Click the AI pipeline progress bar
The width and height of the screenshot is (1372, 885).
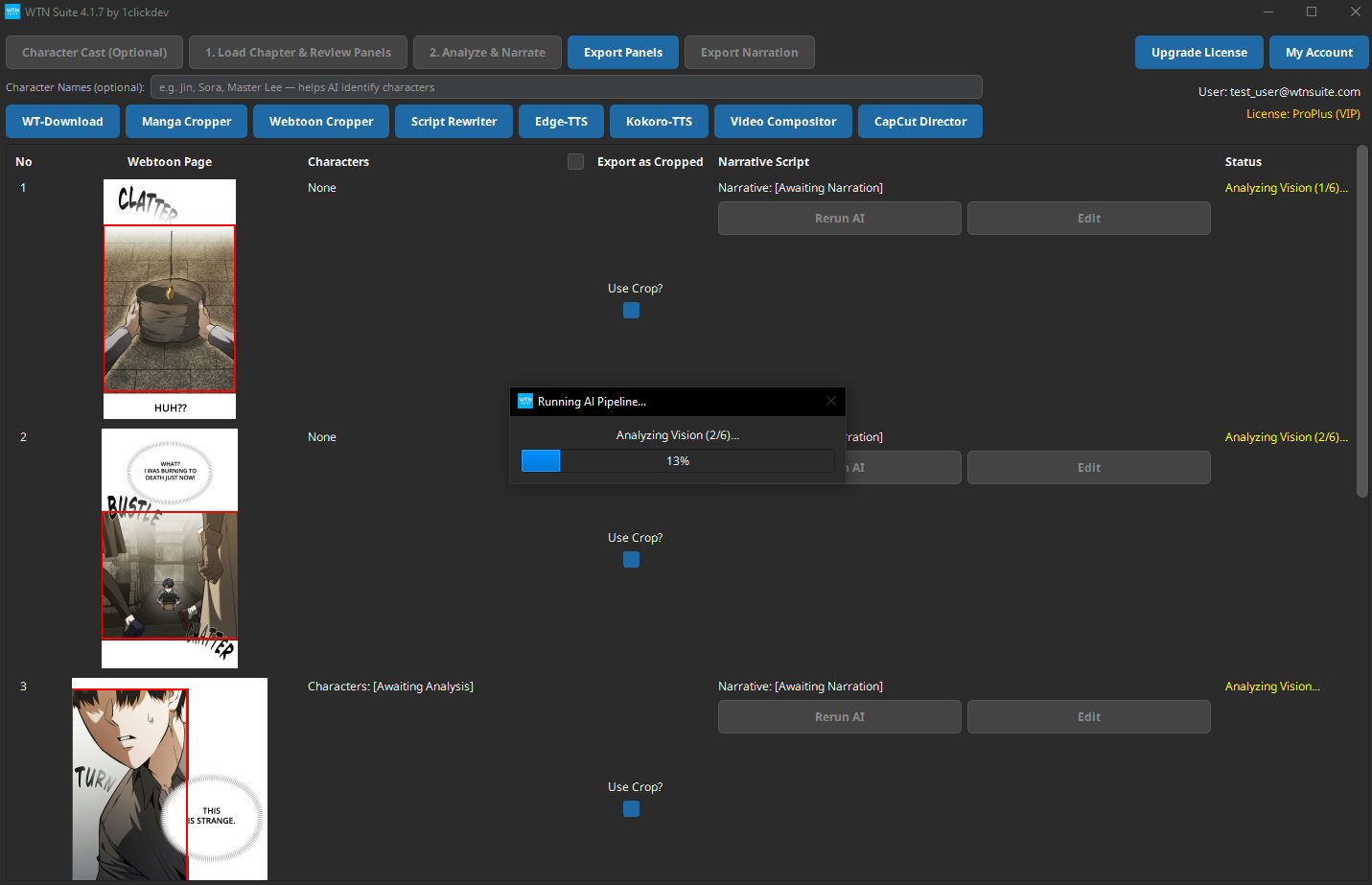coord(677,460)
